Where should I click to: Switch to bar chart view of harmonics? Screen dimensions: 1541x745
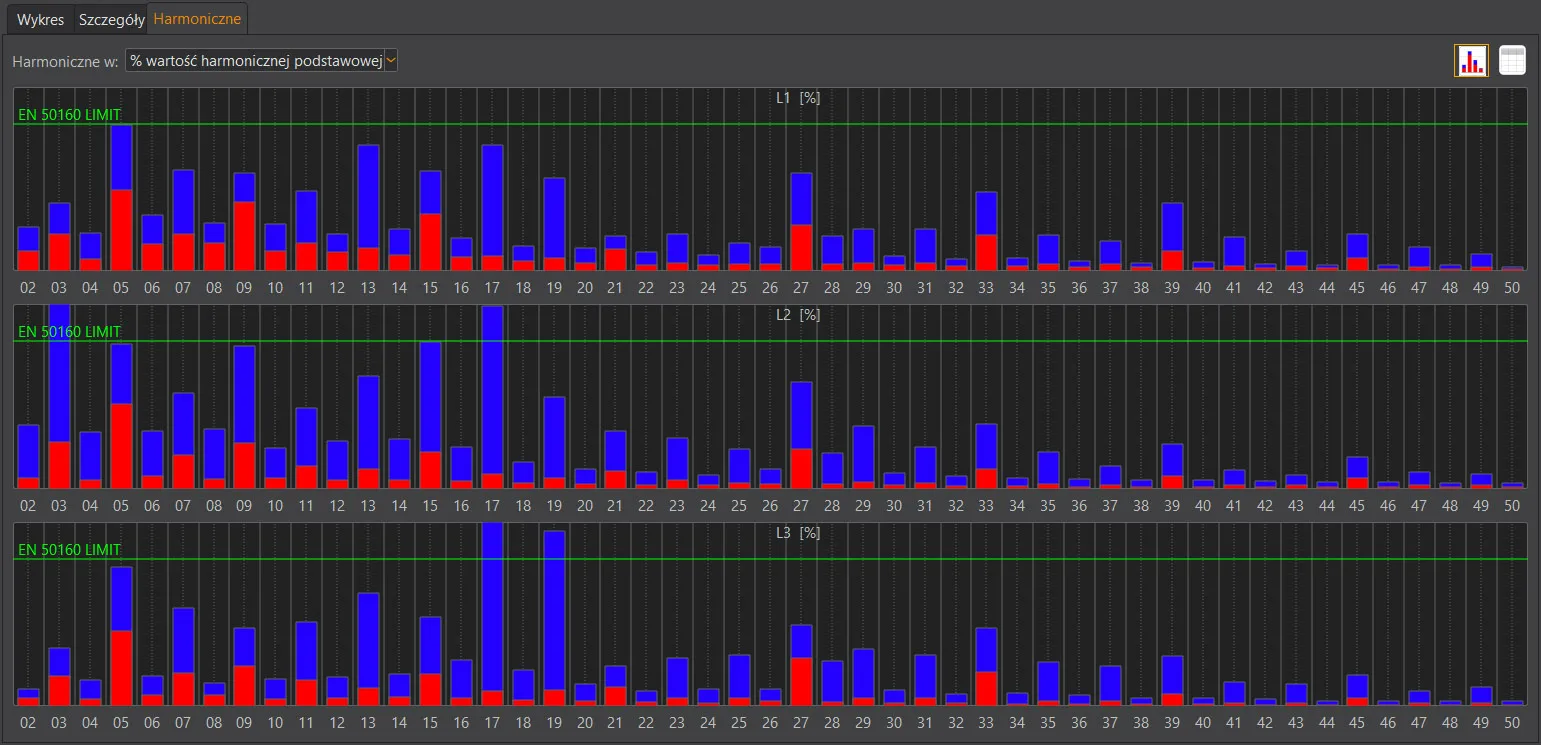1471,61
